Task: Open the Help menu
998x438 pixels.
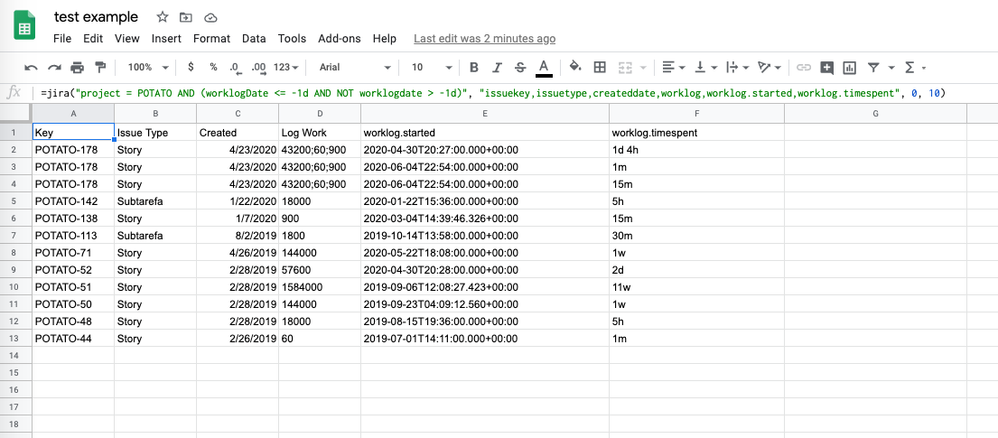Action: pos(384,39)
